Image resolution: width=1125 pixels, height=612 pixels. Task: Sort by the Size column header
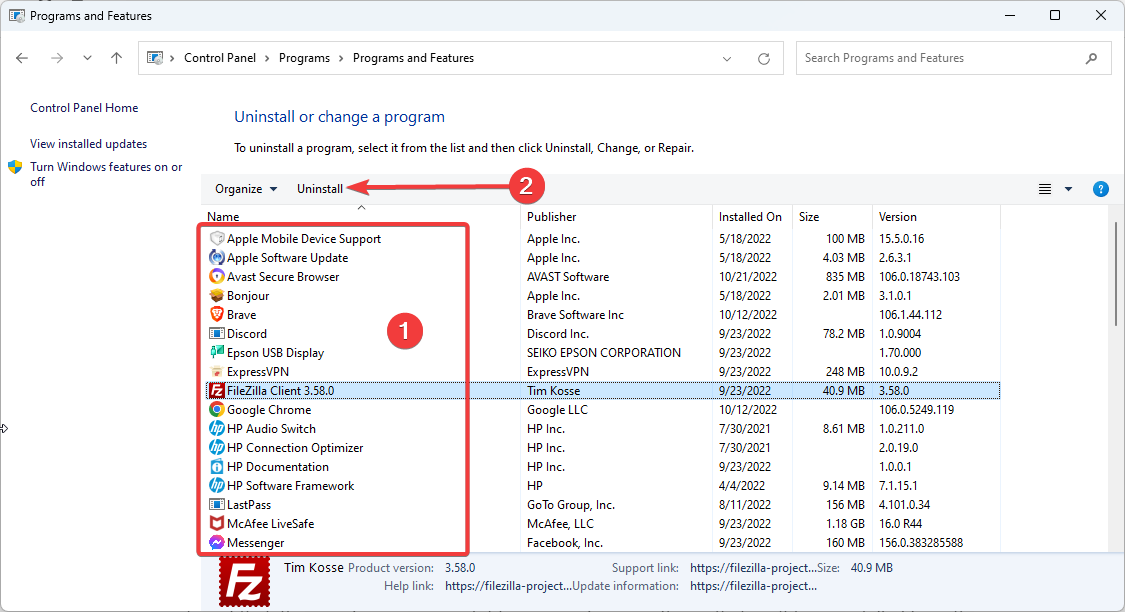[x=832, y=217]
